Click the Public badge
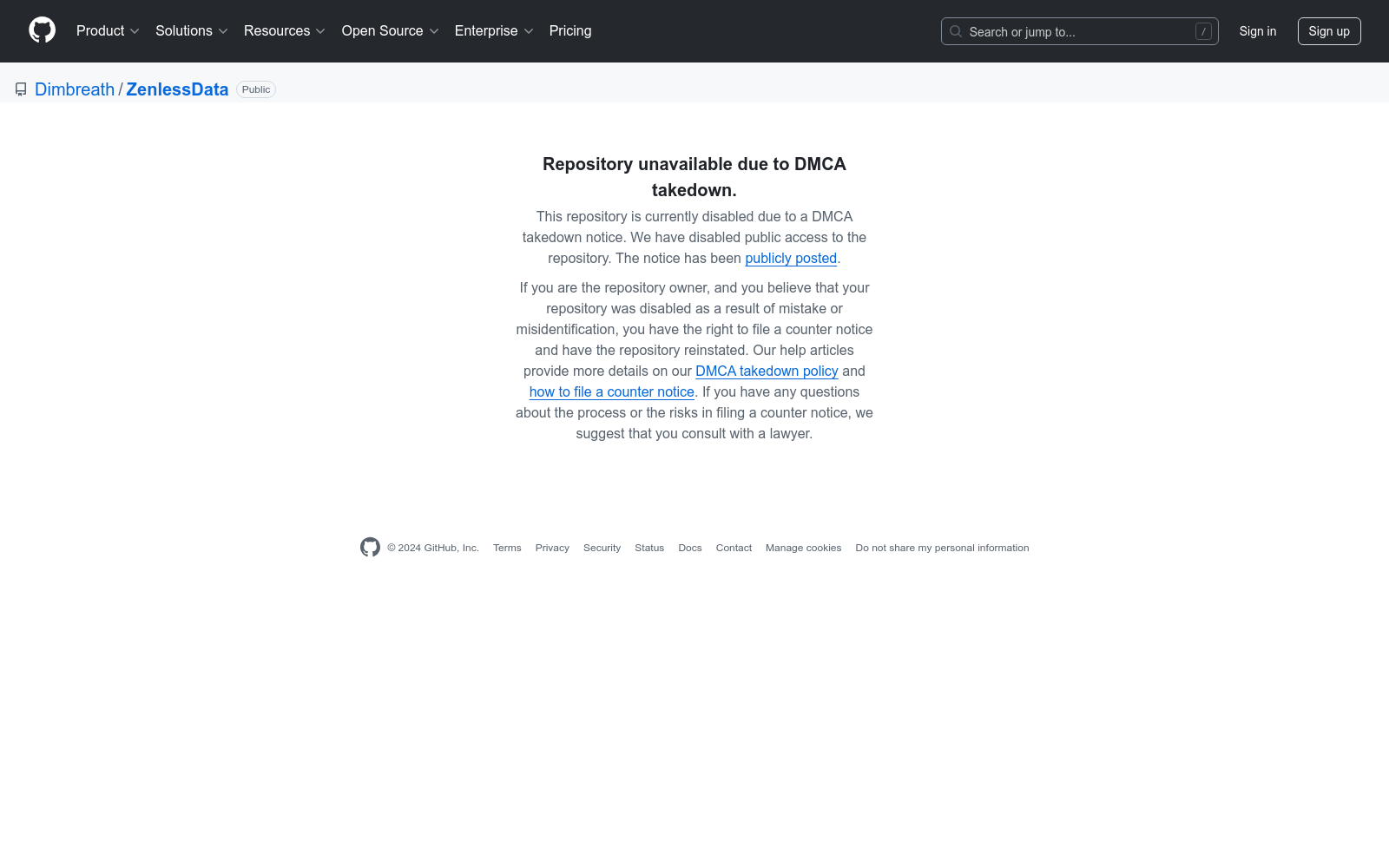The image size is (1389, 868). coord(256,89)
